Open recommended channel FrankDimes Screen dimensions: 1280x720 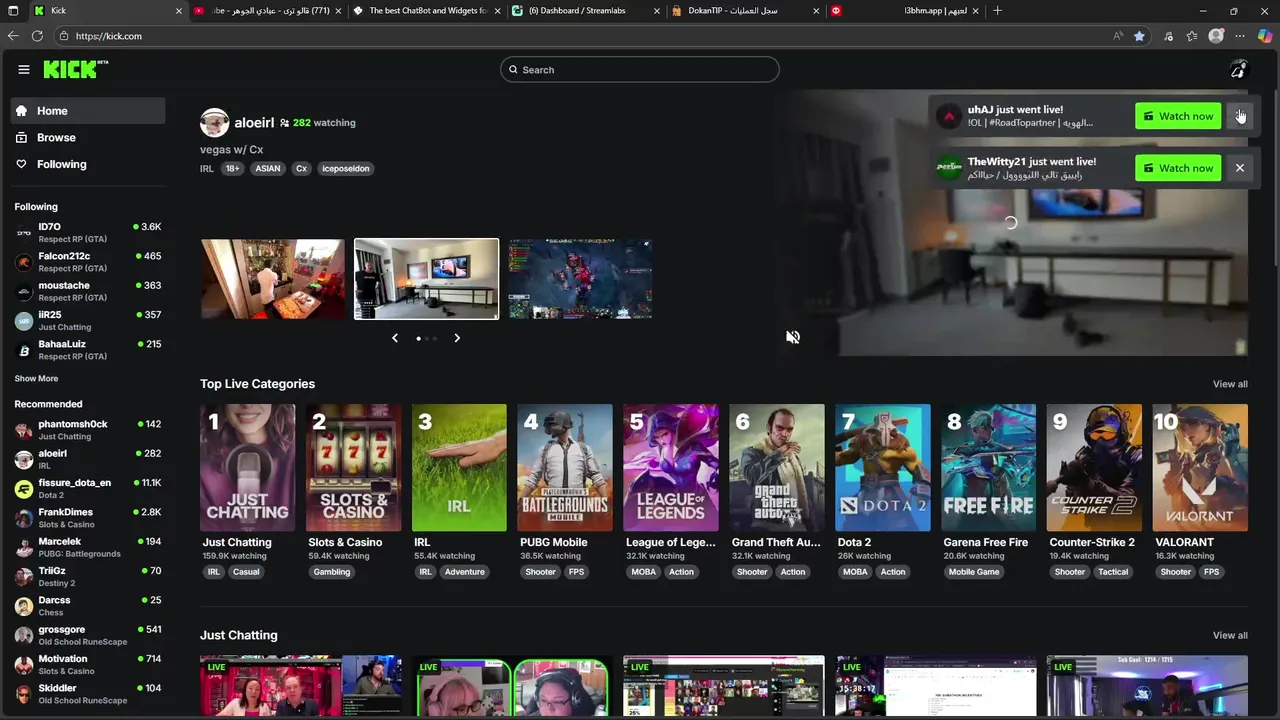click(88, 518)
